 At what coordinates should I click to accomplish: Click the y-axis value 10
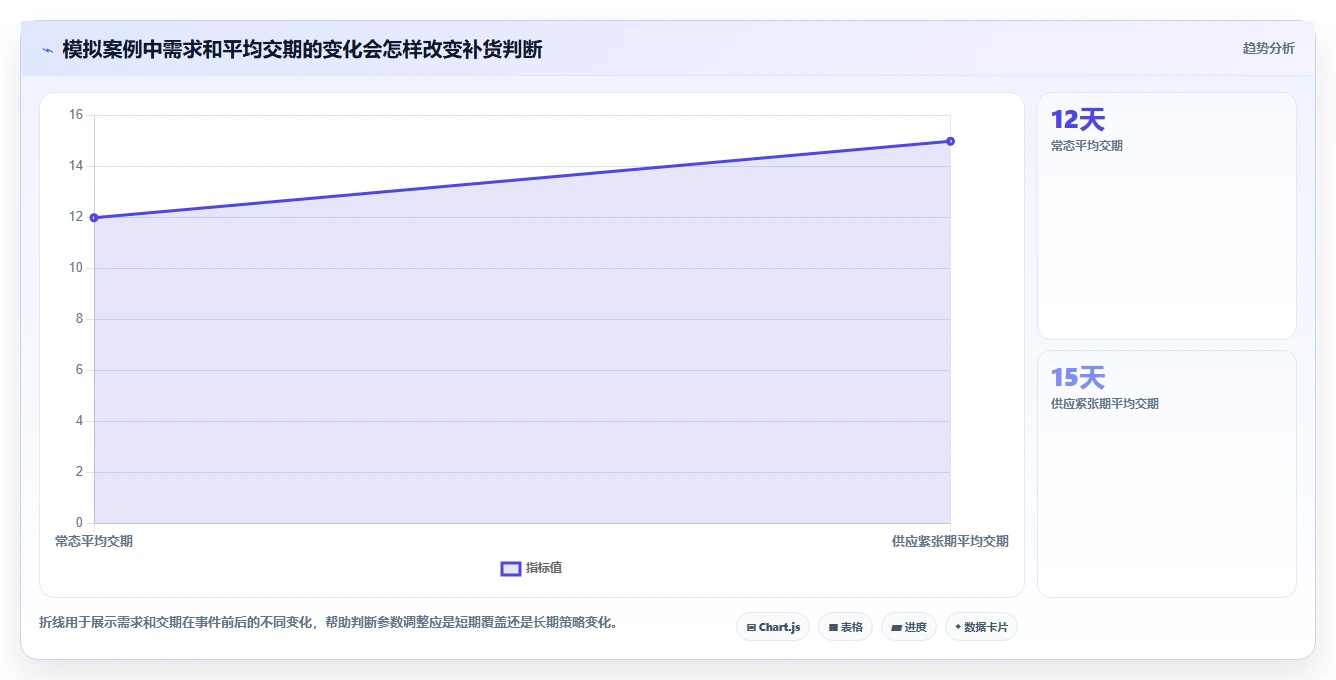pyautogui.click(x=76, y=268)
